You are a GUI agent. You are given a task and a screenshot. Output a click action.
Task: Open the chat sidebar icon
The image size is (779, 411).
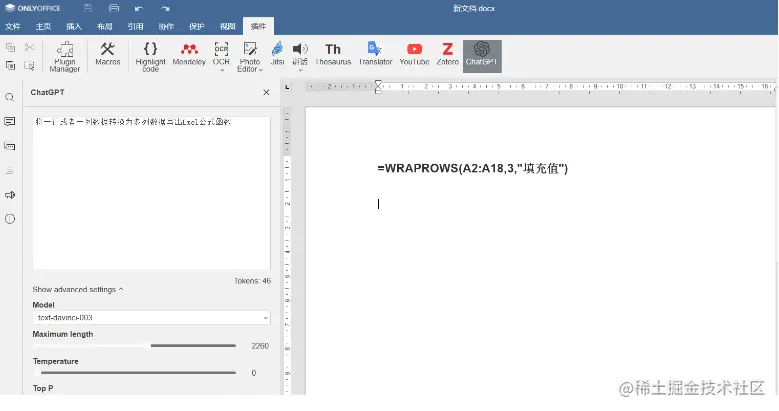tap(10, 146)
